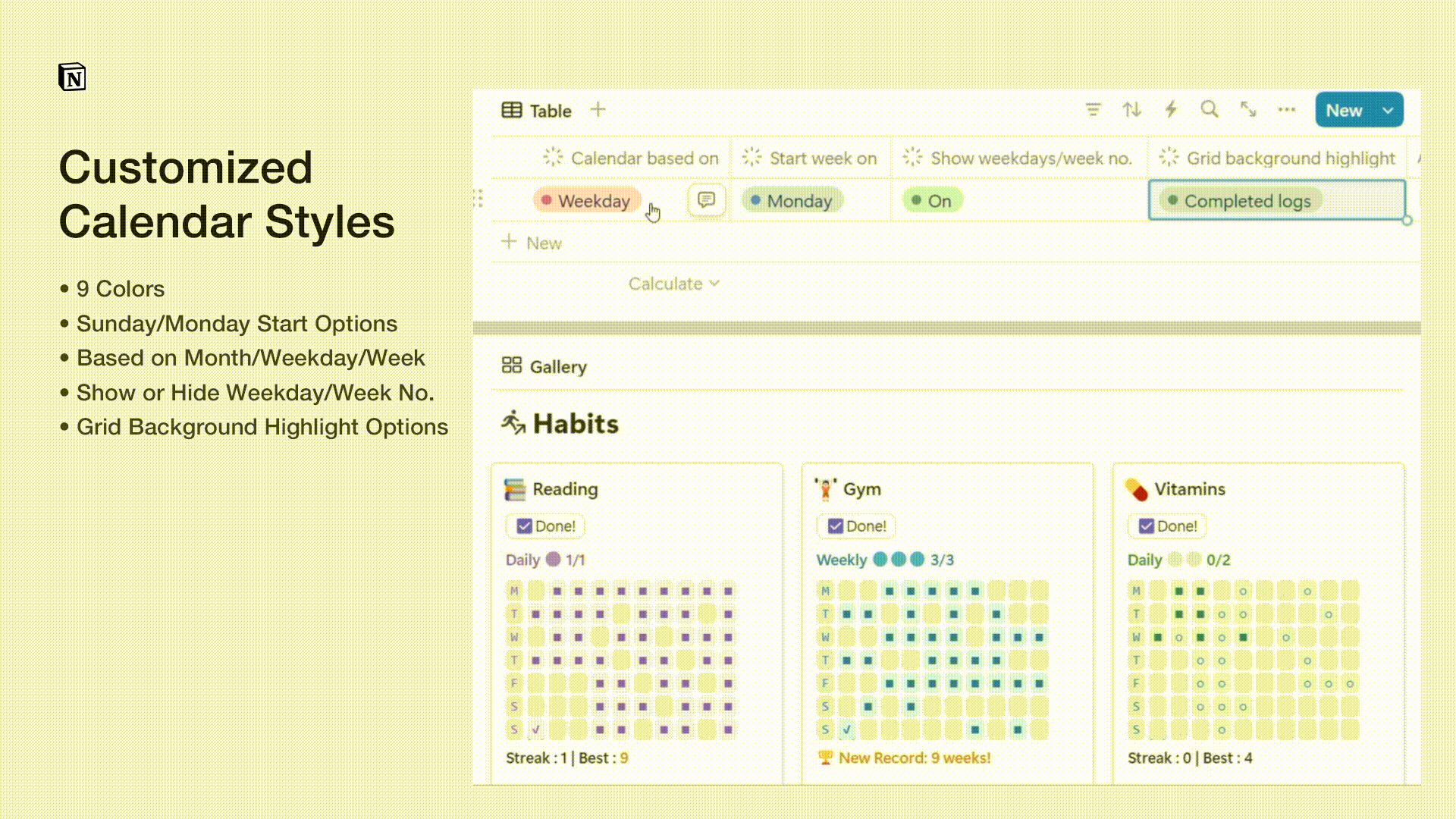This screenshot has height=819, width=1456.
Task: Open the Calculate dropdown
Action: click(673, 284)
